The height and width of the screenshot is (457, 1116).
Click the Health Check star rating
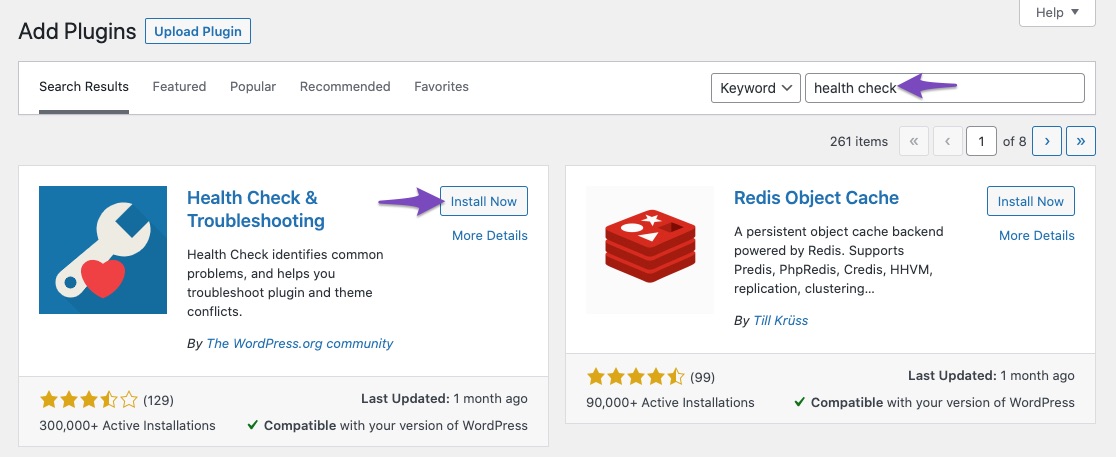[88, 400]
